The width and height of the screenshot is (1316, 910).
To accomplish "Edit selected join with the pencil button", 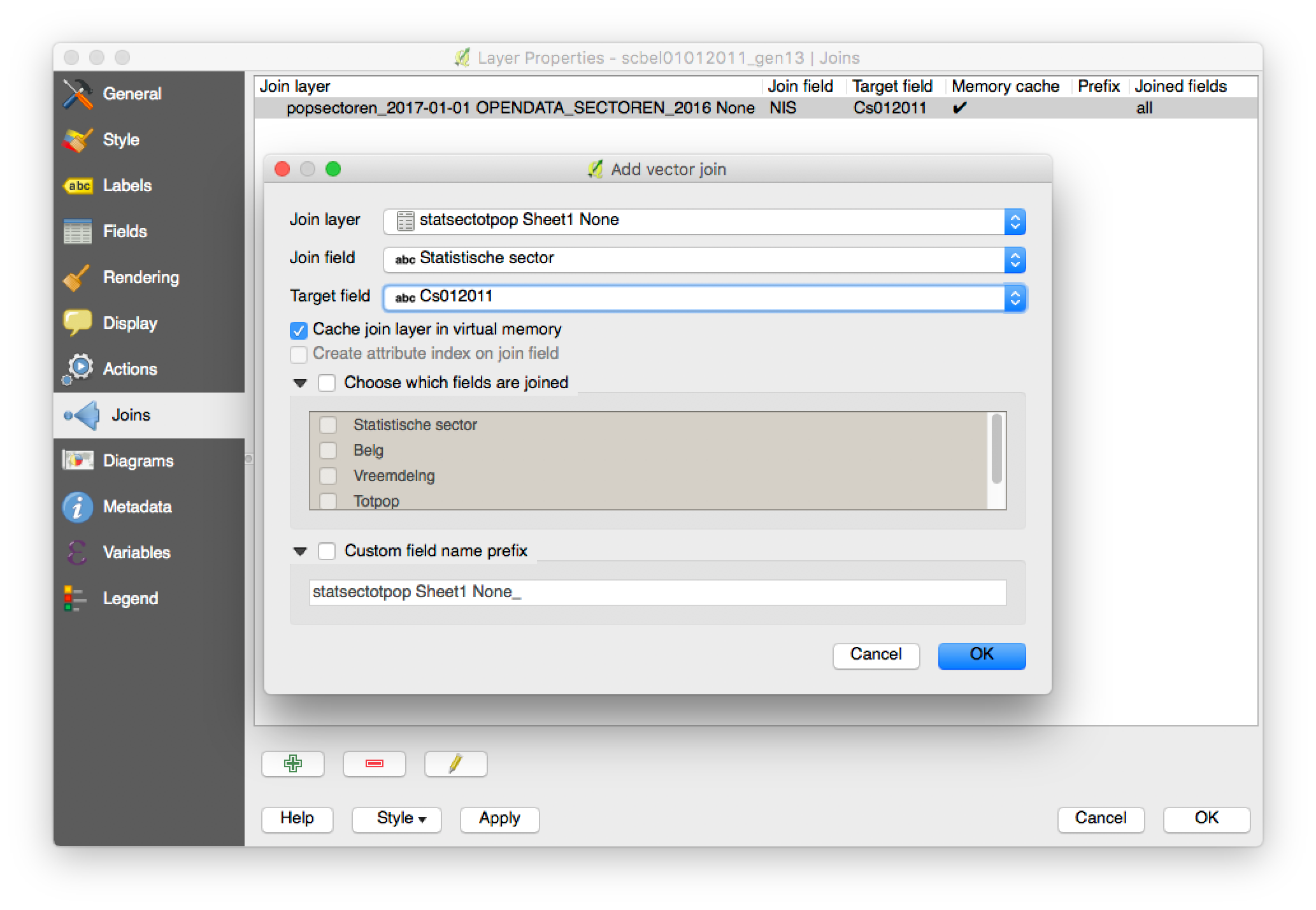I will [x=456, y=763].
